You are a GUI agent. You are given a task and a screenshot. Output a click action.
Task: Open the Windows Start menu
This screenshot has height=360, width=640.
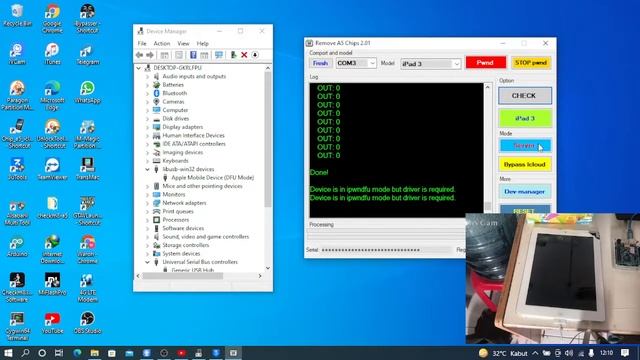[x=8, y=353]
